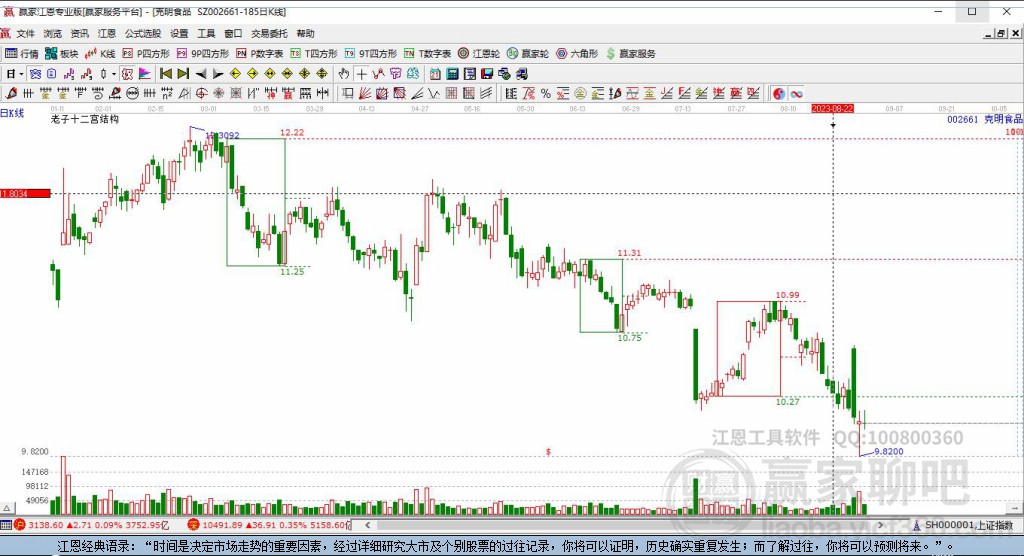Open the 设置 menu
This screenshot has height=556, width=1024.
(x=179, y=33)
